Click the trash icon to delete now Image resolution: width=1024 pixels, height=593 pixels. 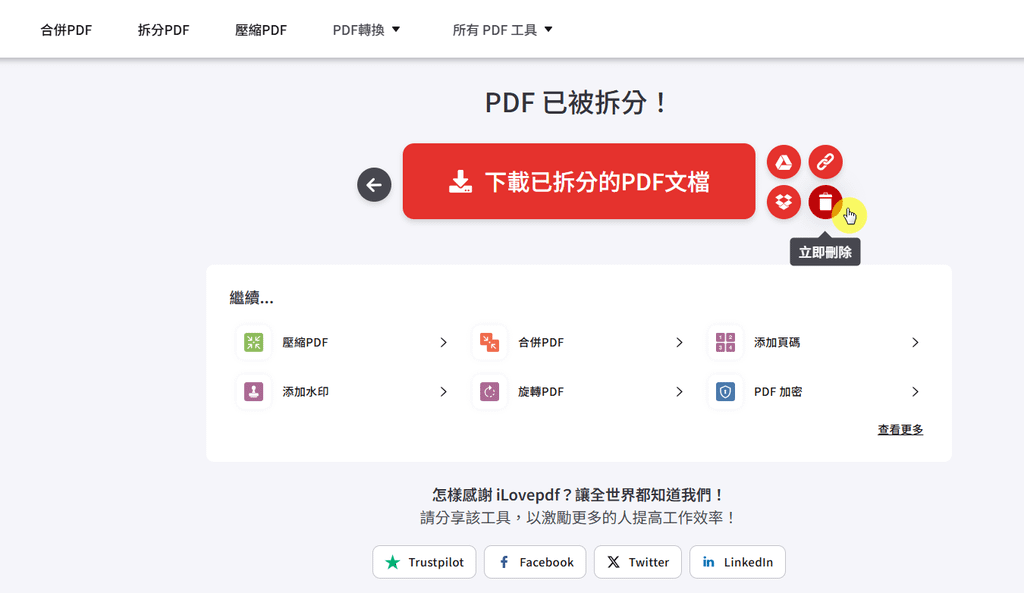pyautogui.click(x=825, y=202)
